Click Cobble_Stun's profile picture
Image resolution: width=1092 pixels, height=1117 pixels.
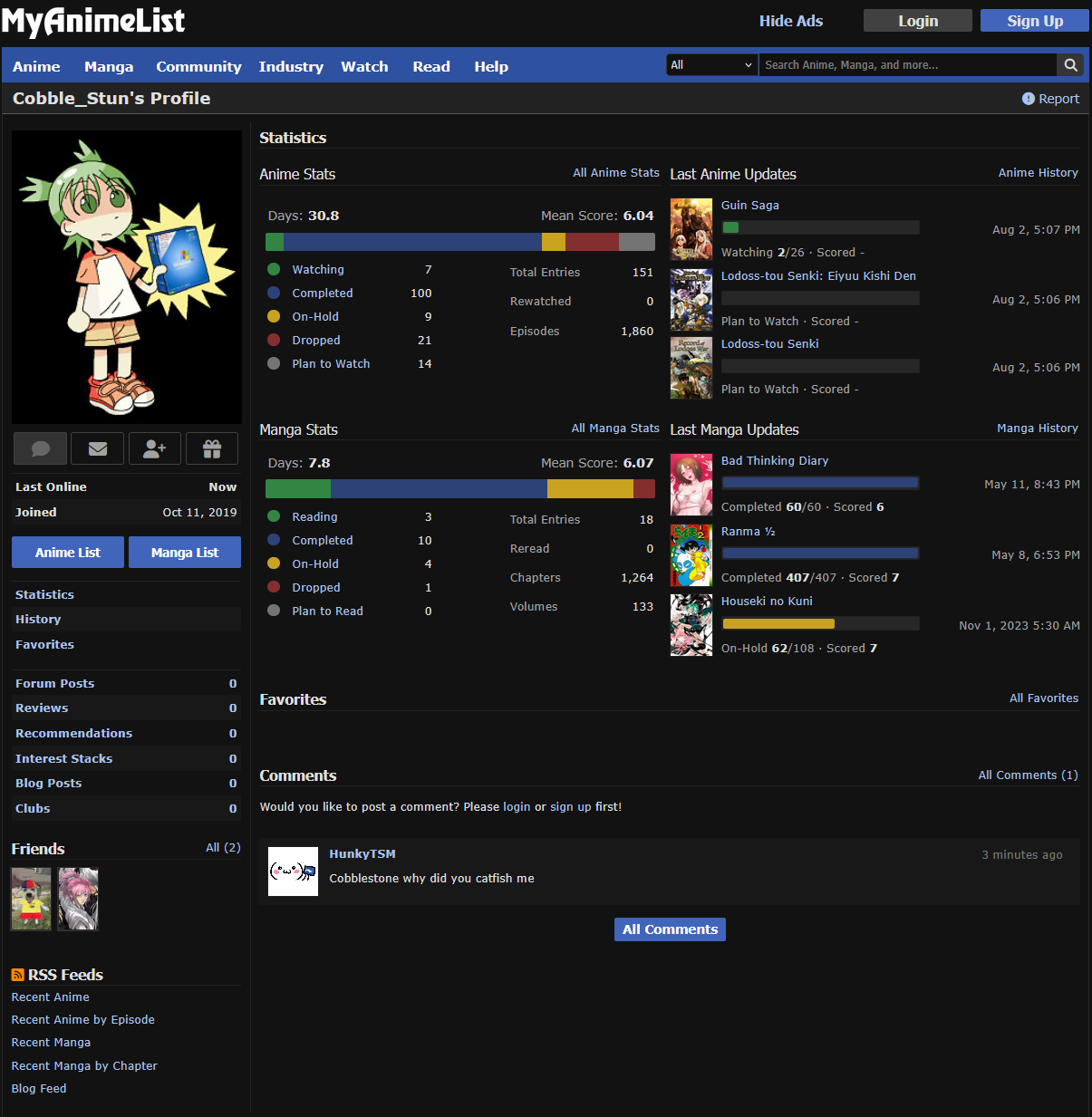(x=127, y=277)
